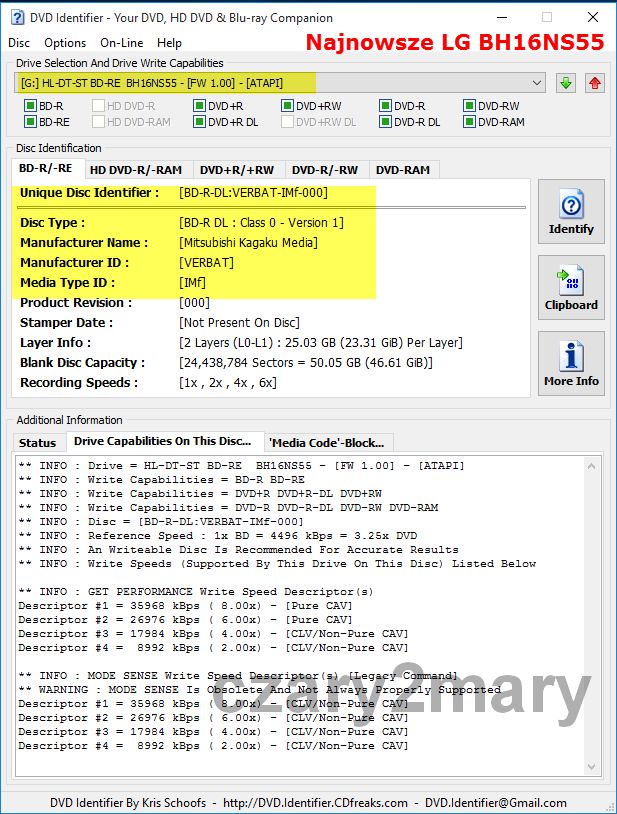
Task: Open the Disc menu
Action: [19, 43]
